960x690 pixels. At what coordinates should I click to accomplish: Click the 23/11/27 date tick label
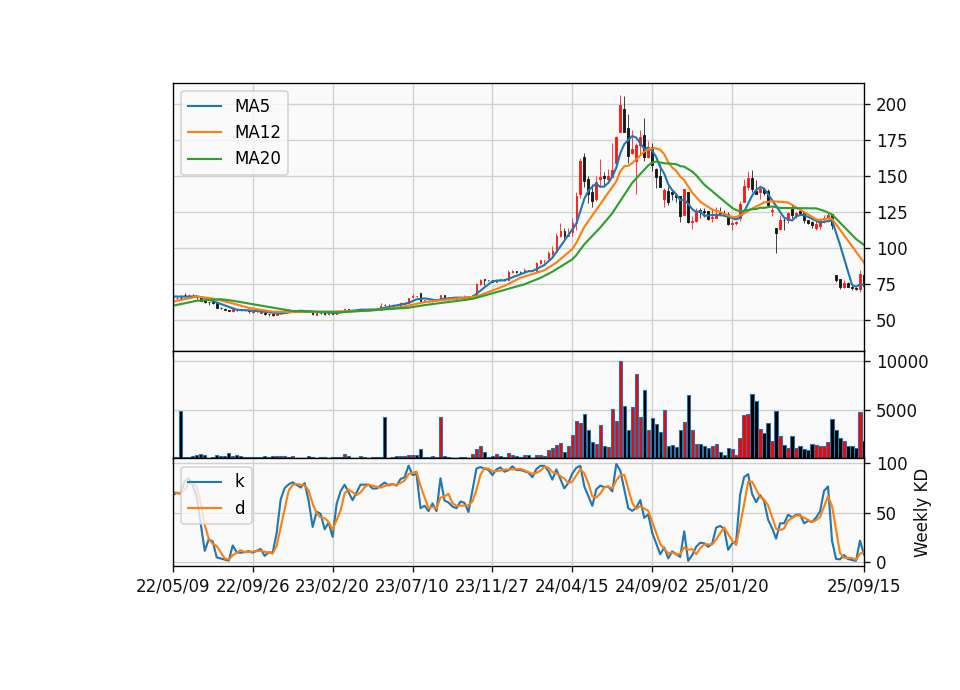(492, 586)
